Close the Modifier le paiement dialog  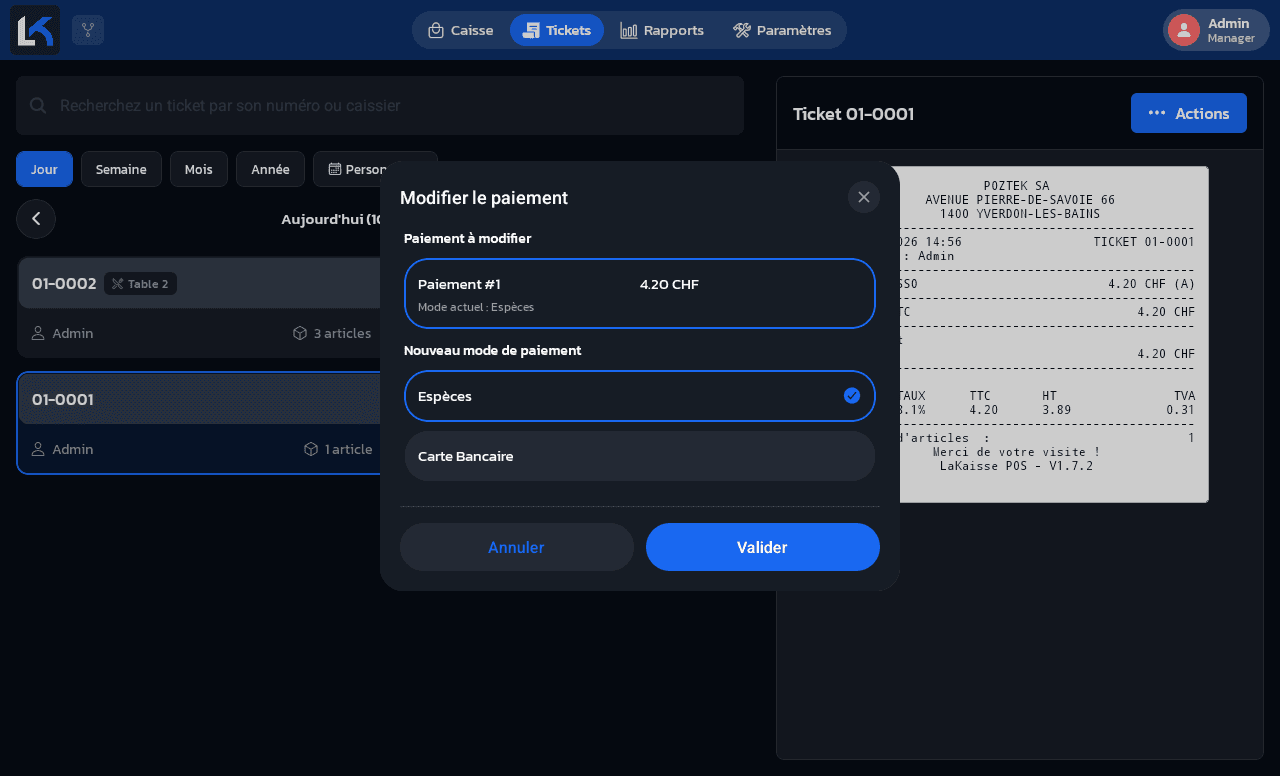[864, 197]
